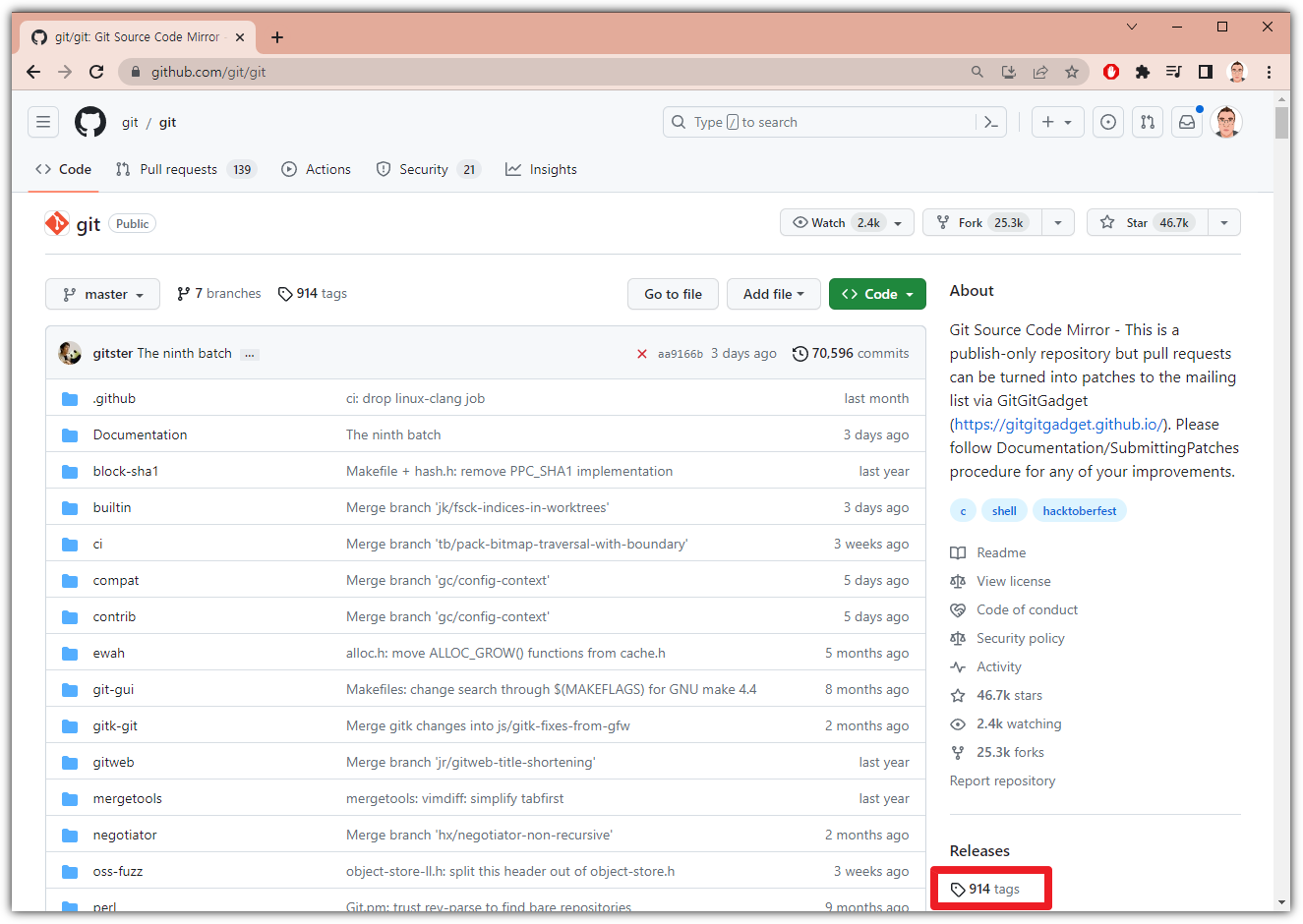Open gitster's avatar next to The ninth batch

70,353
